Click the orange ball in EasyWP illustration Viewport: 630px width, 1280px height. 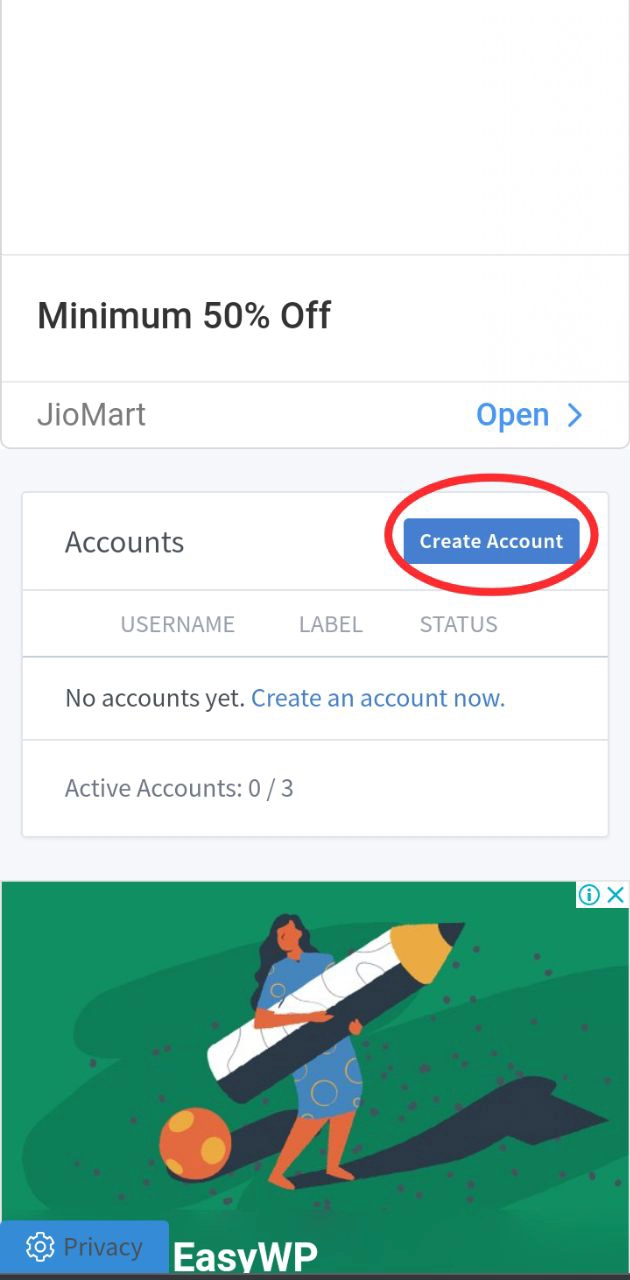click(194, 1139)
